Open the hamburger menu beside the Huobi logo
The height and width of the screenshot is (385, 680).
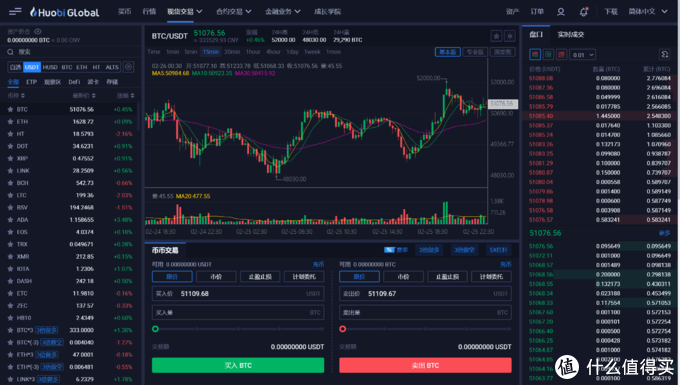[x=15, y=12]
